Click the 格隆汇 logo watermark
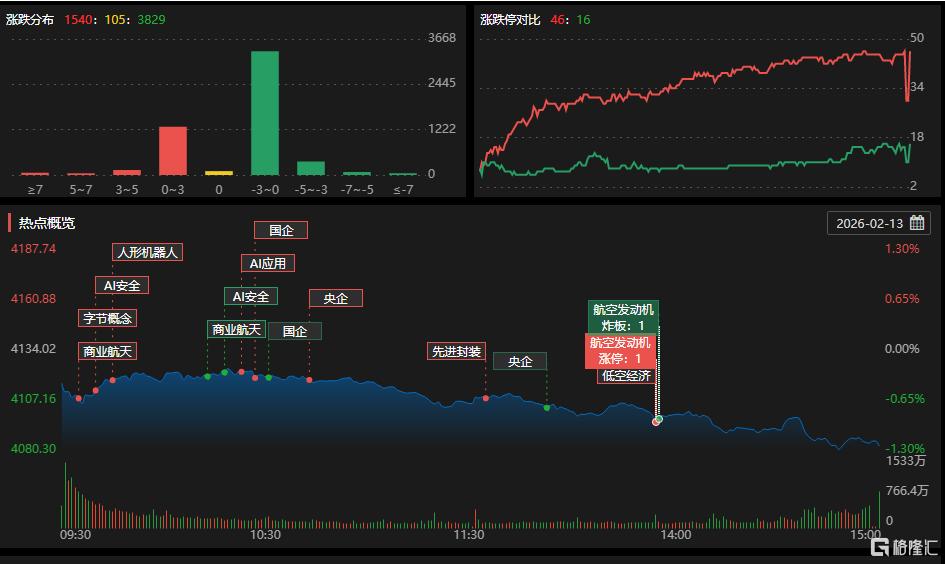This screenshot has width=945, height=564. click(x=903, y=547)
